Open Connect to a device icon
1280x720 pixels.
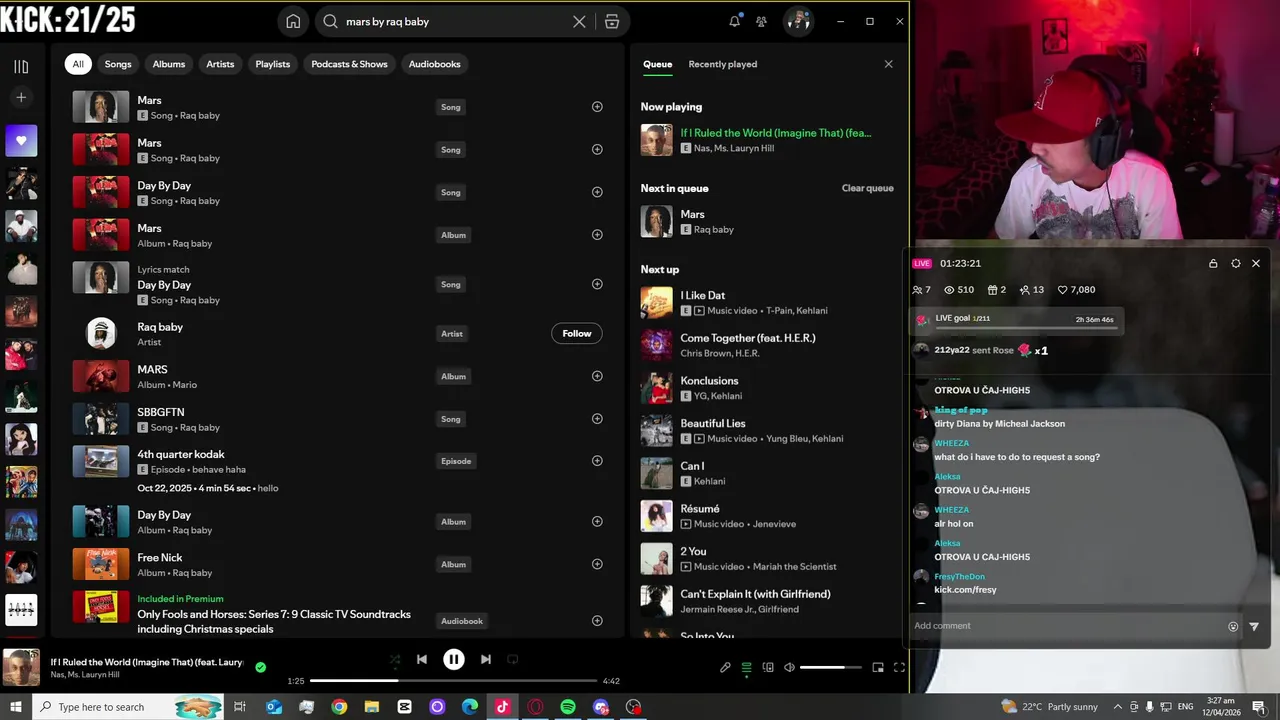click(768, 667)
